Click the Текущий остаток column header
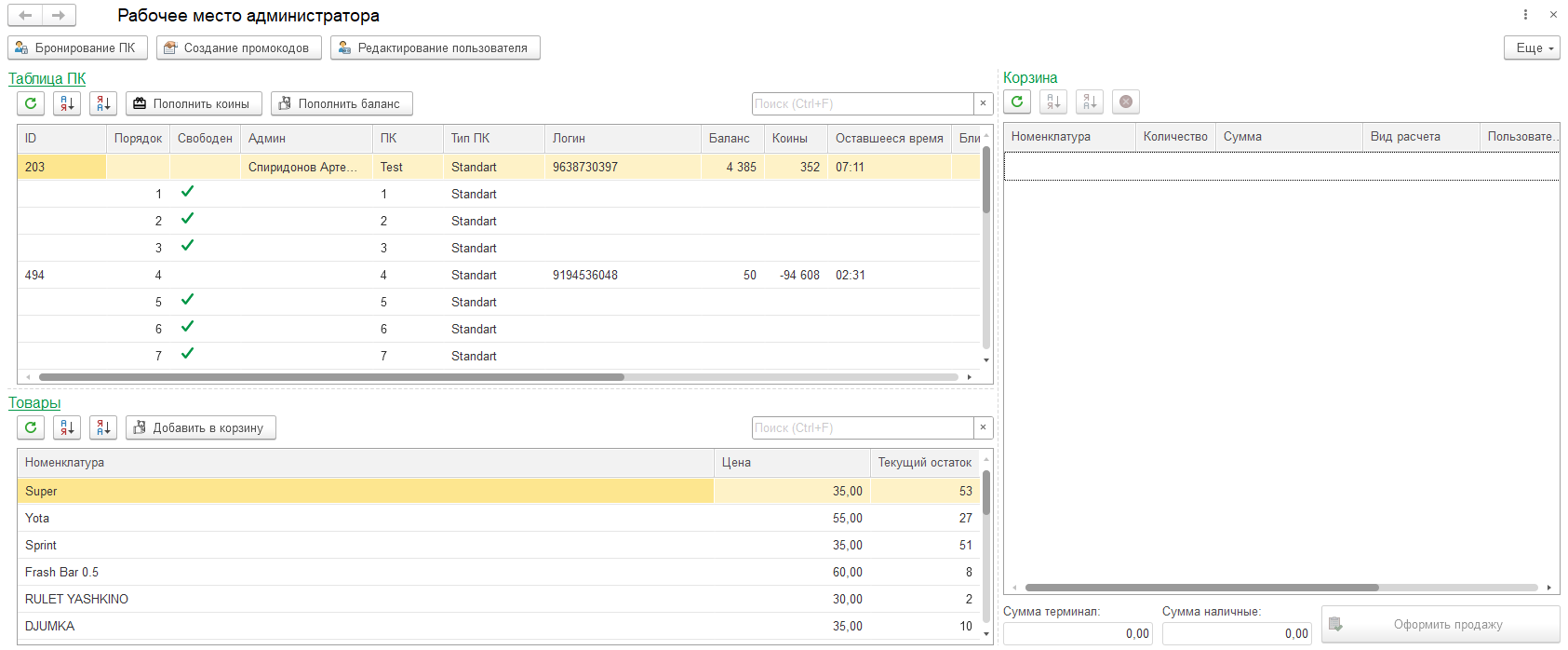This screenshot has height=650, width=1568. tap(925, 462)
